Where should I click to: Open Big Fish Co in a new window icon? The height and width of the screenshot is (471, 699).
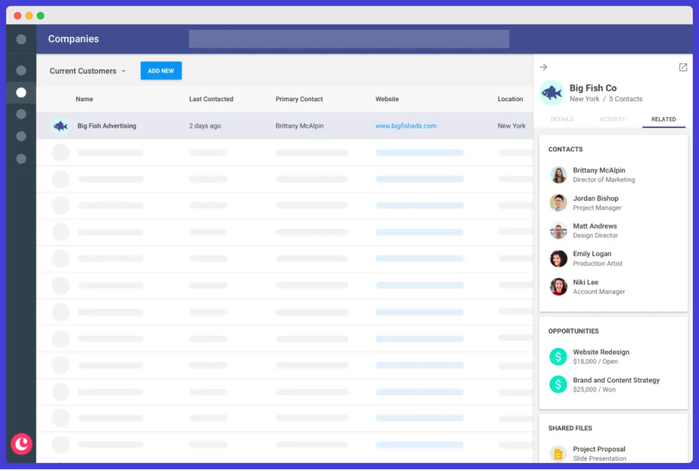[x=683, y=67]
